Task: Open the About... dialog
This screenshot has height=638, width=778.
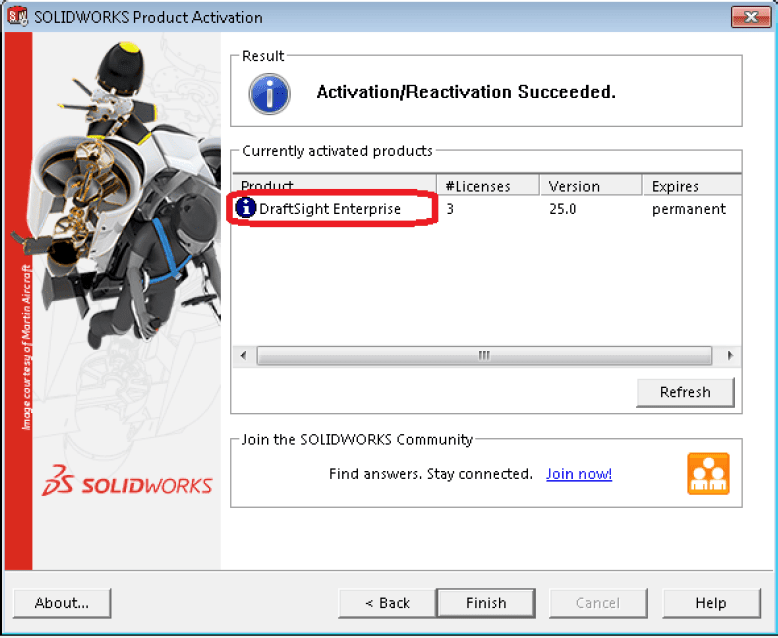Action: (62, 603)
